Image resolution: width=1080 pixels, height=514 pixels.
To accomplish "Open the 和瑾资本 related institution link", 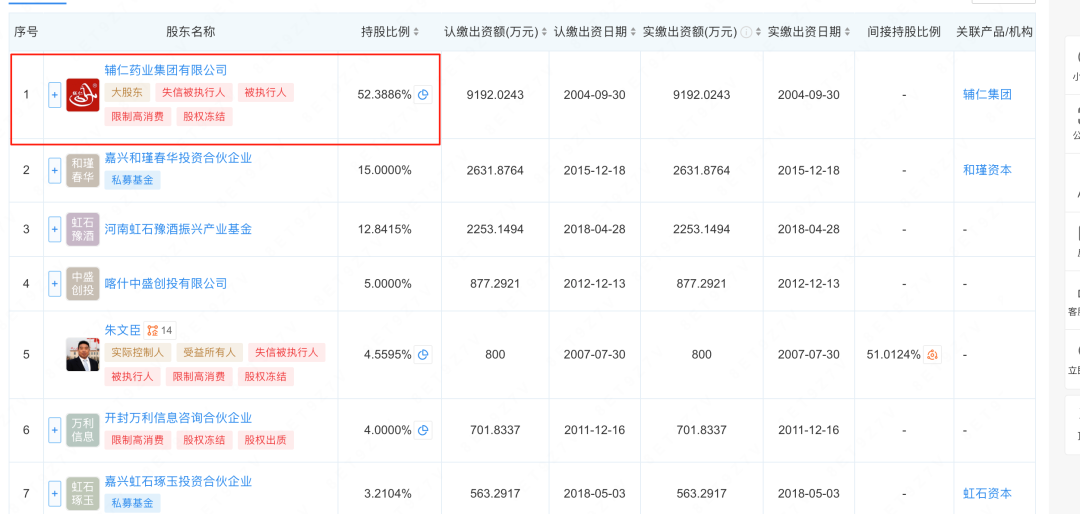I will (x=987, y=170).
